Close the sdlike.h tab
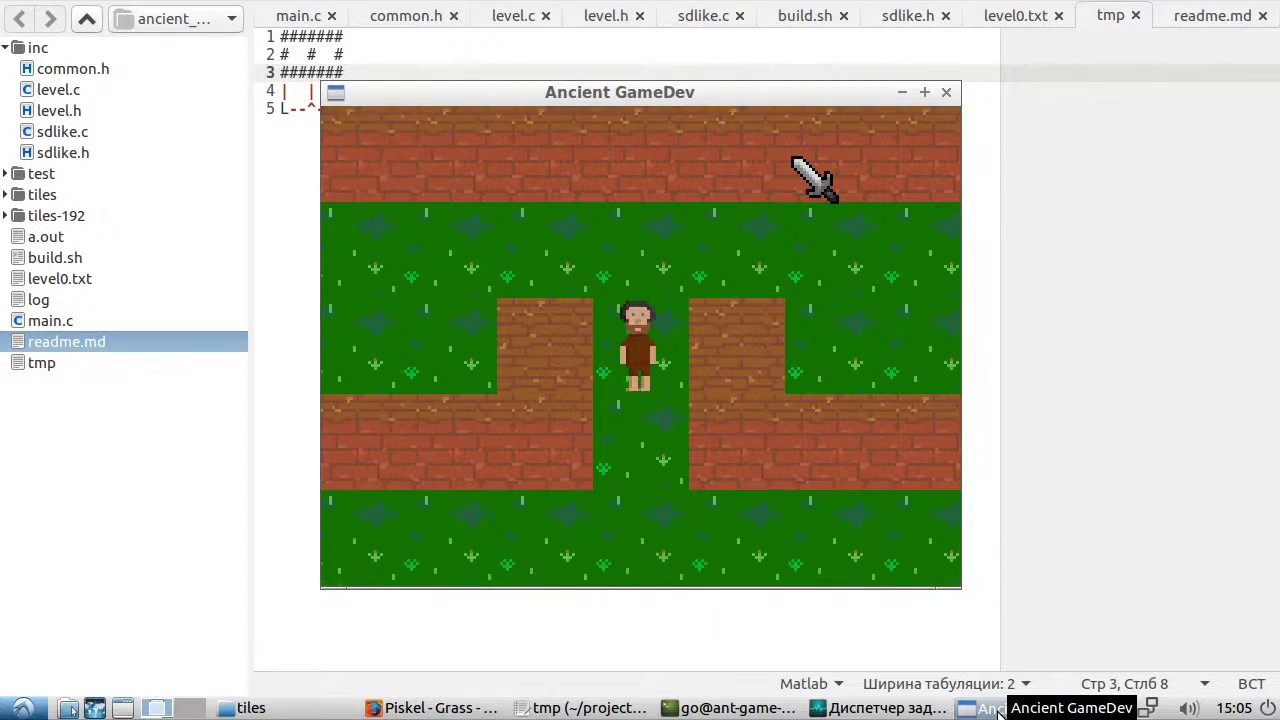The height and width of the screenshot is (720, 1280). click(x=945, y=16)
